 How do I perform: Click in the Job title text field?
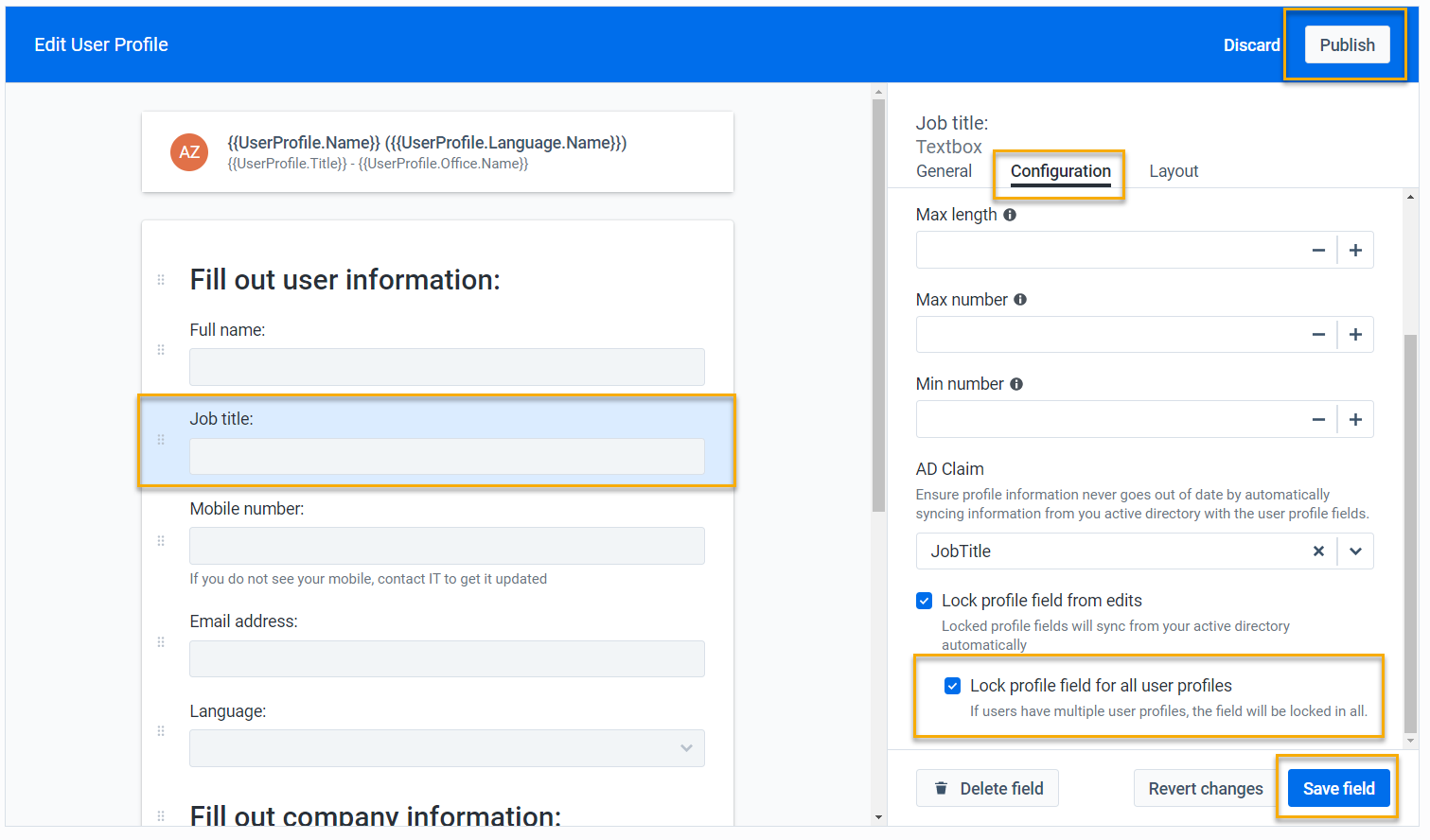[447, 457]
